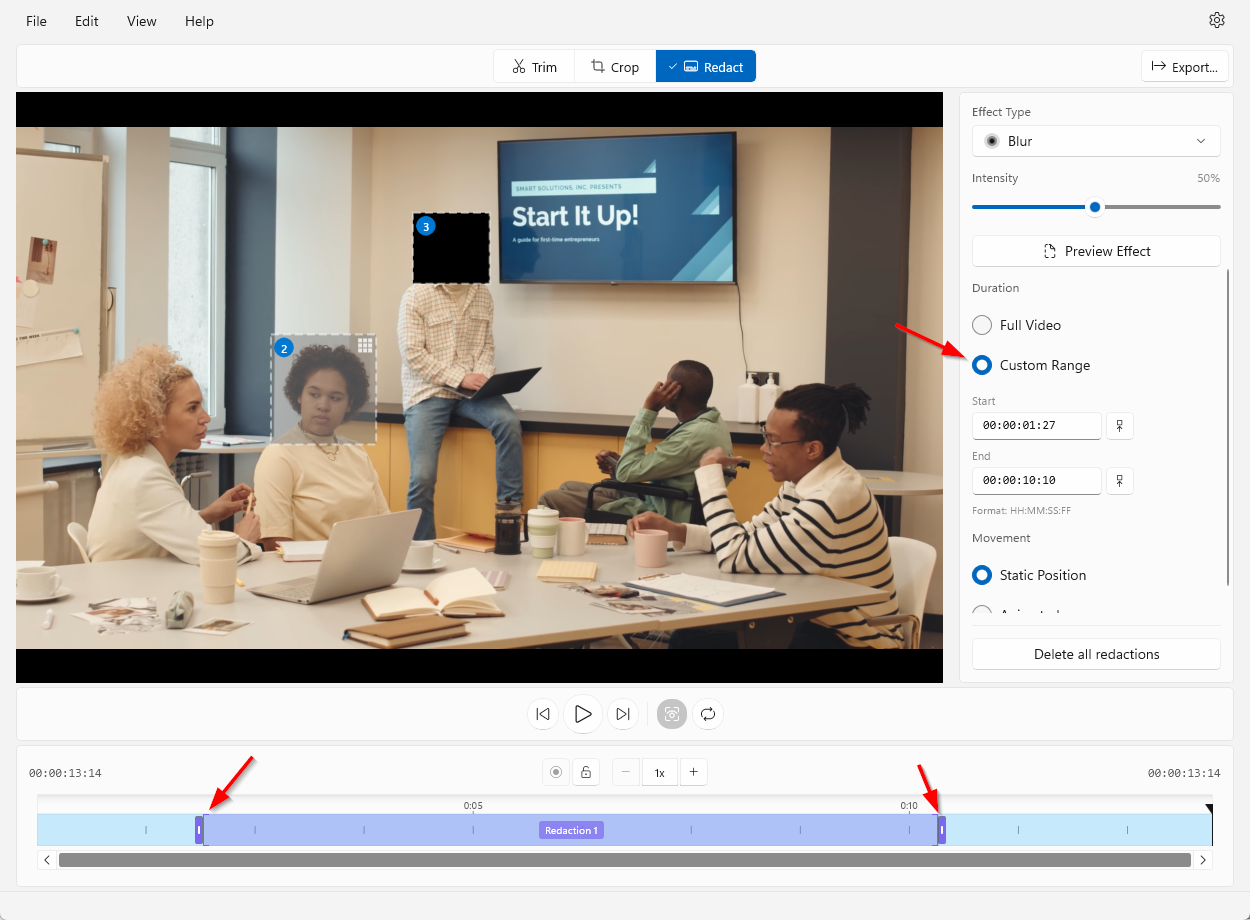Skip to the next frame
The height and width of the screenshot is (920, 1250).
623,714
